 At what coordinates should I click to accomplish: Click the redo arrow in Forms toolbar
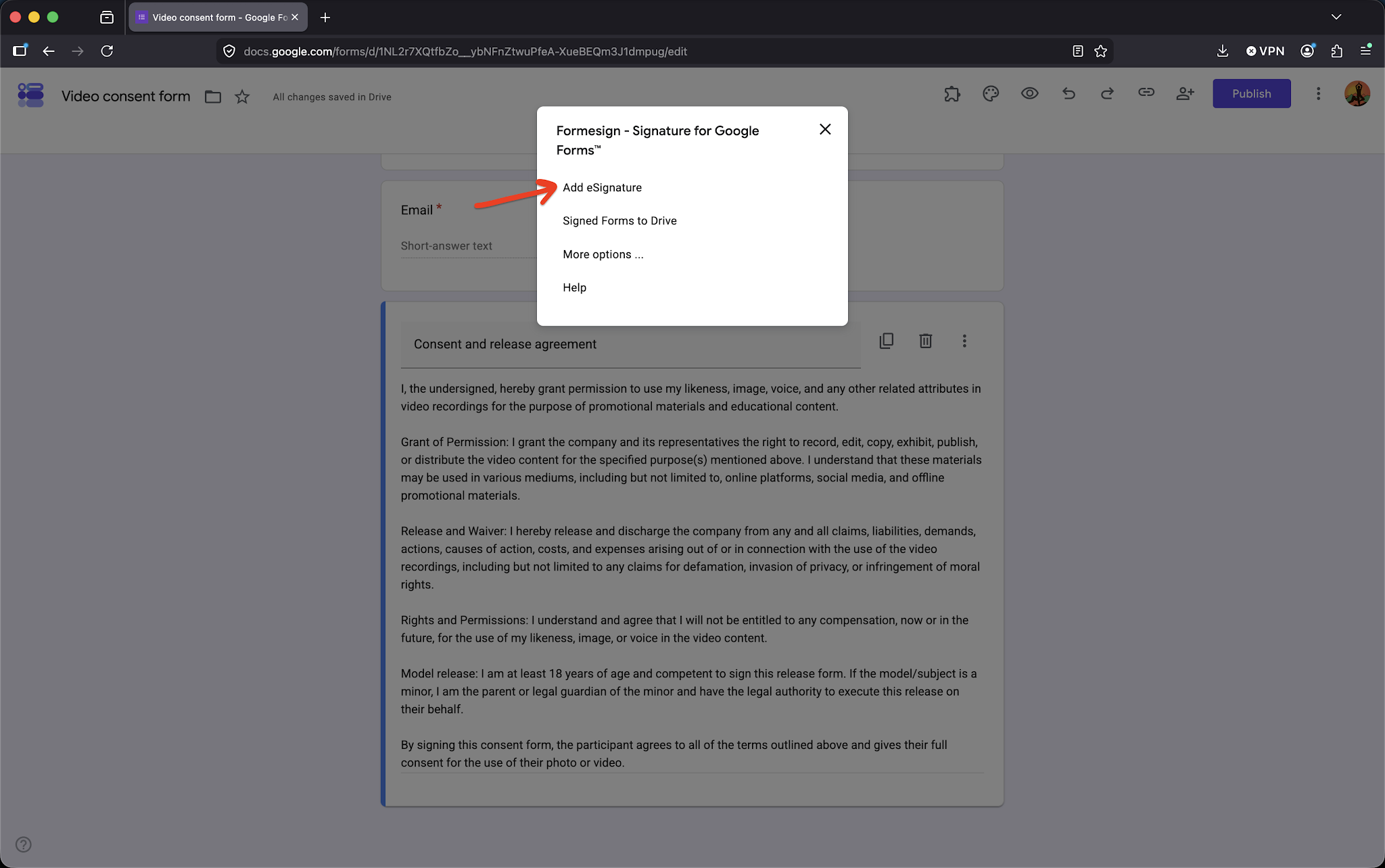point(1107,94)
